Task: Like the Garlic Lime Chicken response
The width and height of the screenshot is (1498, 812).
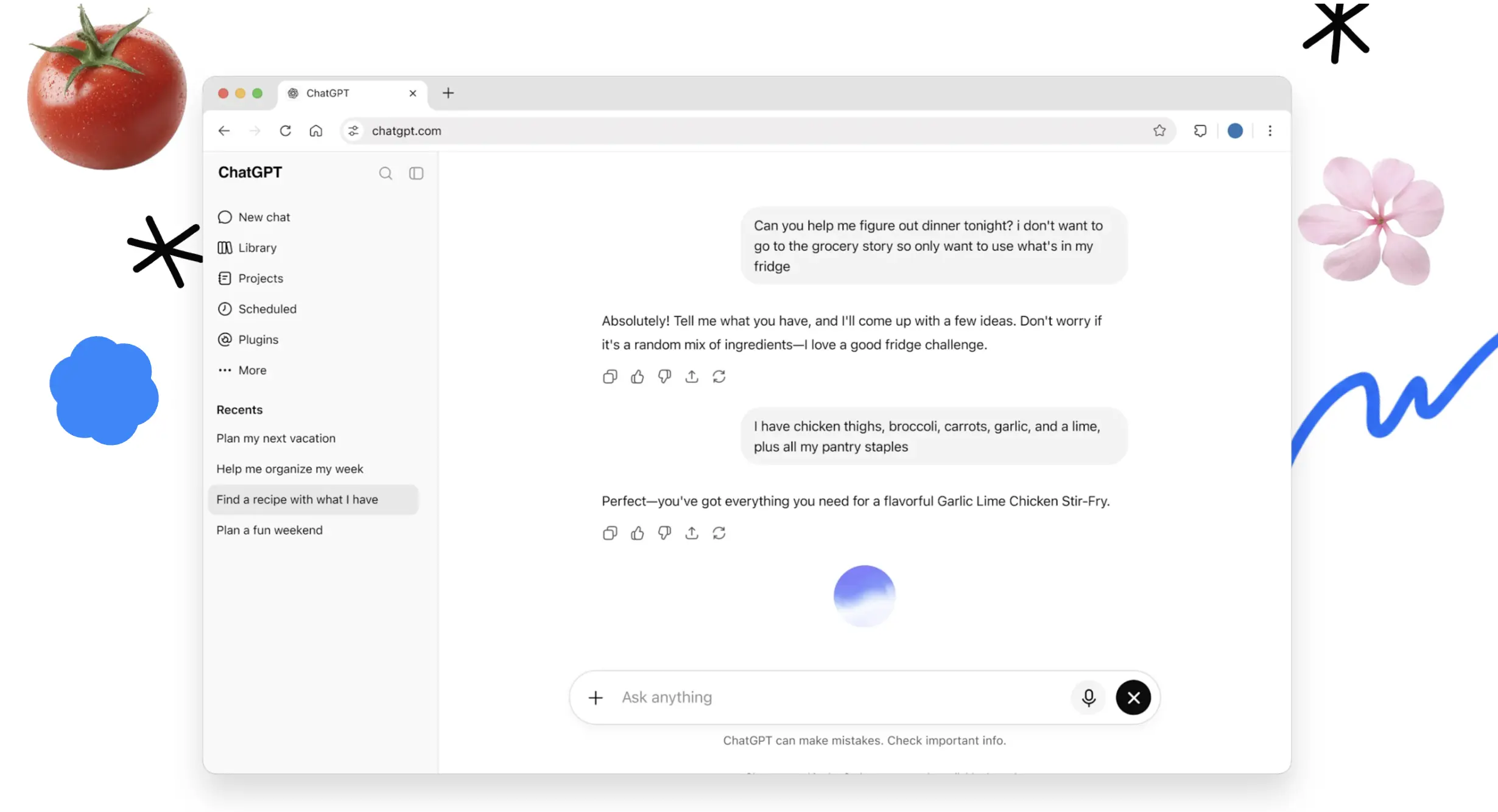Action: pyautogui.click(x=638, y=533)
